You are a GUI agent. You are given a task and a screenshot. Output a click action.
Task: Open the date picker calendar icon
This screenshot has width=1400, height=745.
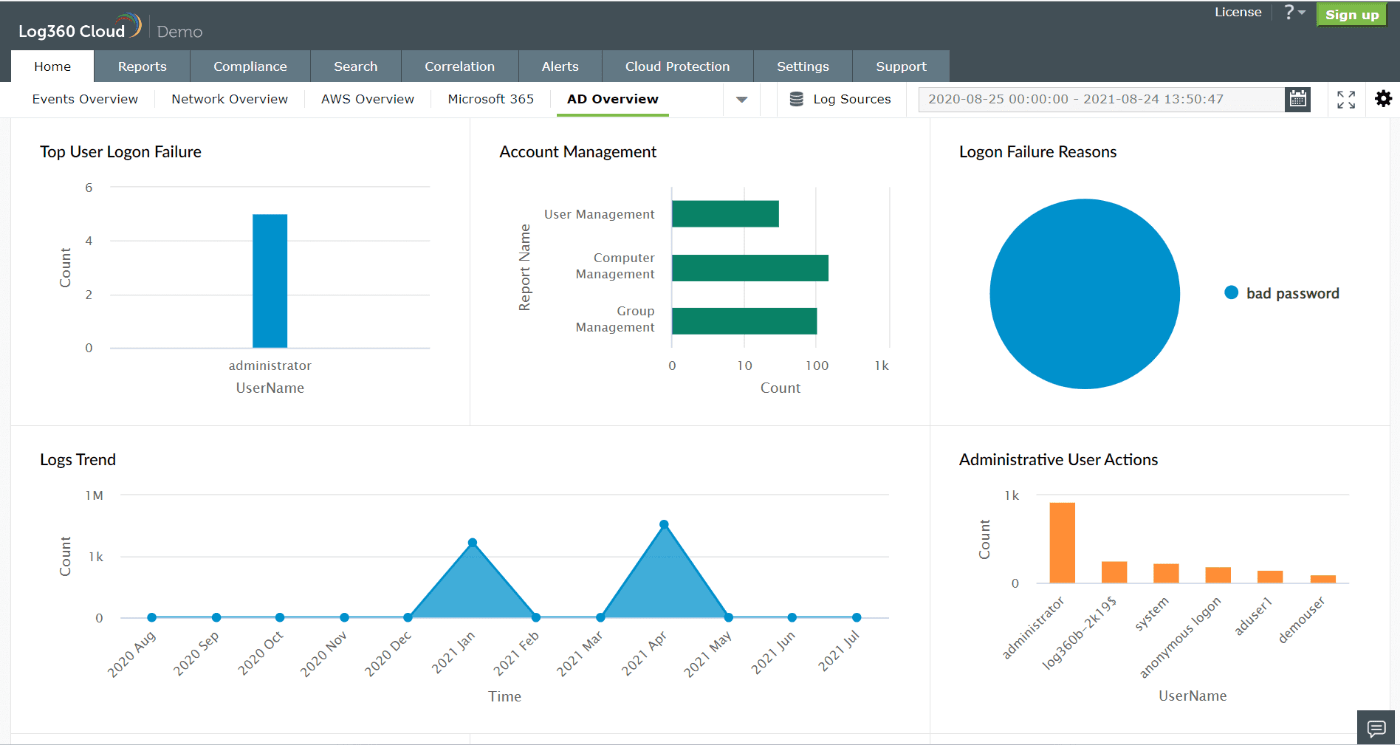click(x=1297, y=99)
